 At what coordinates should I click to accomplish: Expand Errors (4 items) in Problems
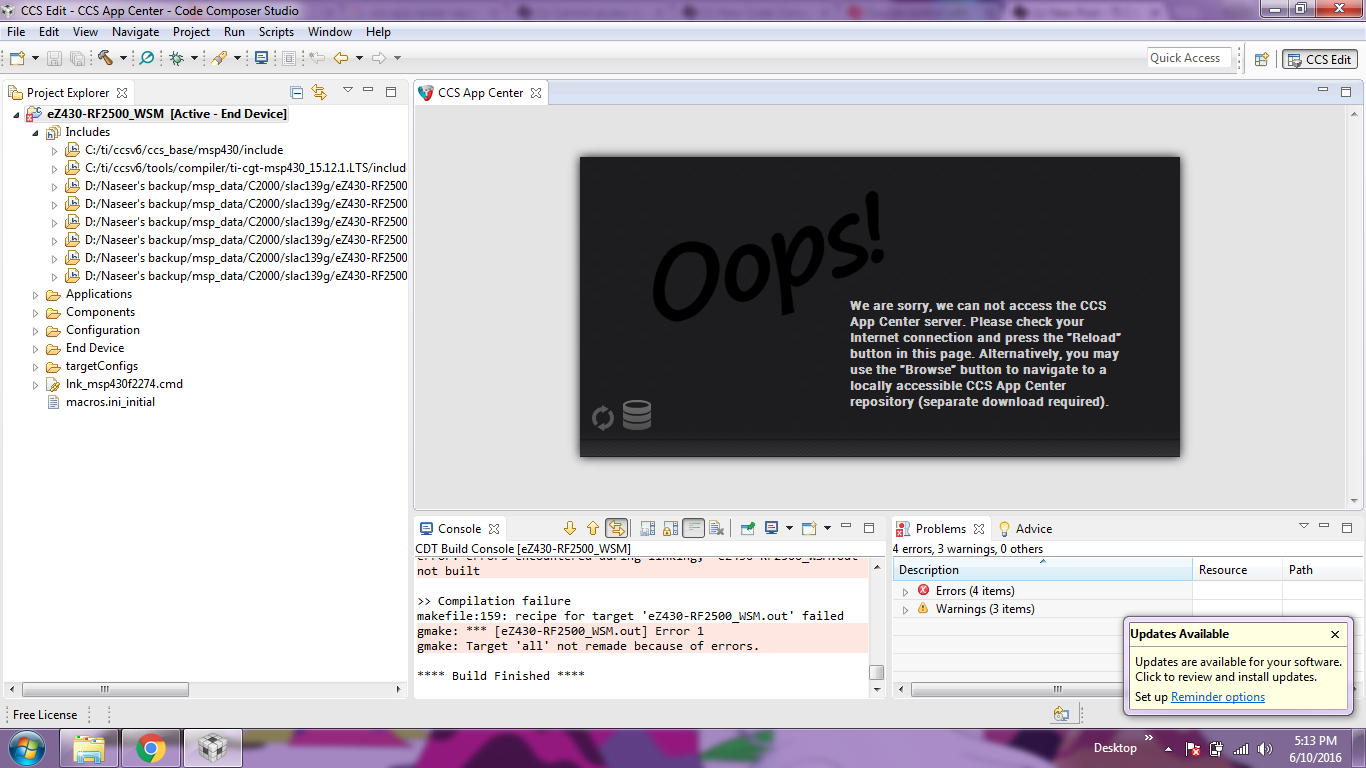906,591
